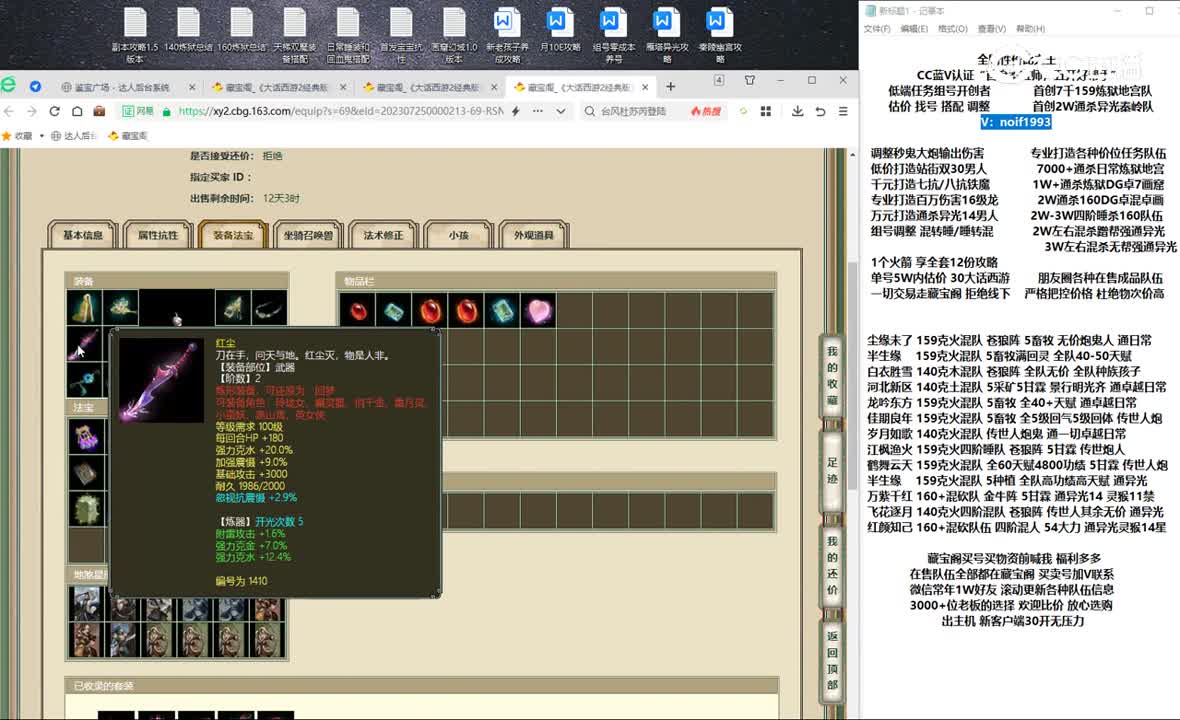Open the 小孩 tab
Viewport: 1180px width, 720px height.
459,235
